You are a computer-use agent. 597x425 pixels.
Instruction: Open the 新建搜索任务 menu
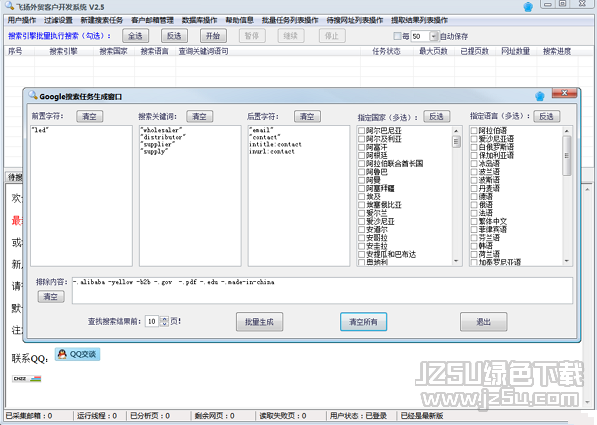(102, 20)
